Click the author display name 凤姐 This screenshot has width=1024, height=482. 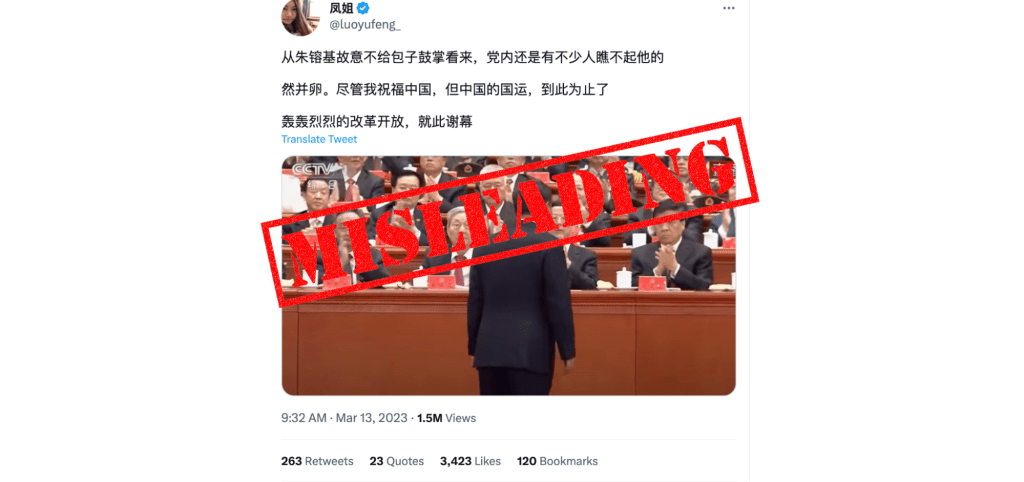[342, 8]
